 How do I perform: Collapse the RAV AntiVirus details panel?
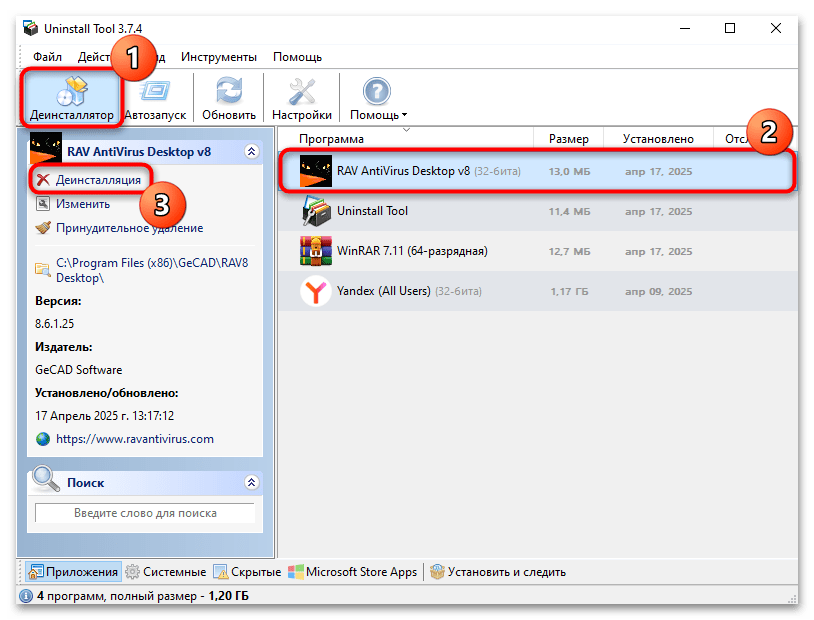[x=251, y=151]
